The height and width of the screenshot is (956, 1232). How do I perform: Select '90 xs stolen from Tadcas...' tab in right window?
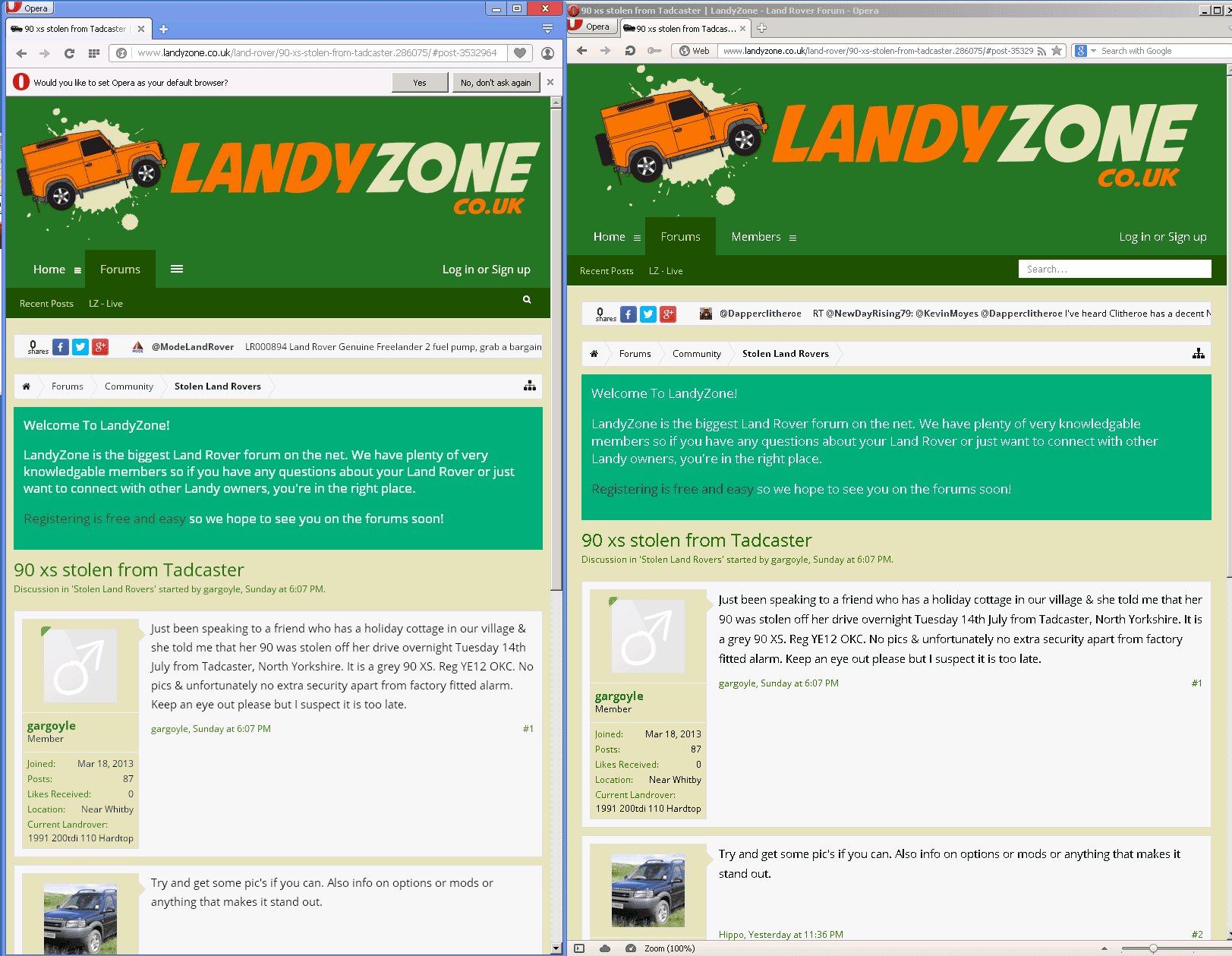pyautogui.click(x=685, y=28)
